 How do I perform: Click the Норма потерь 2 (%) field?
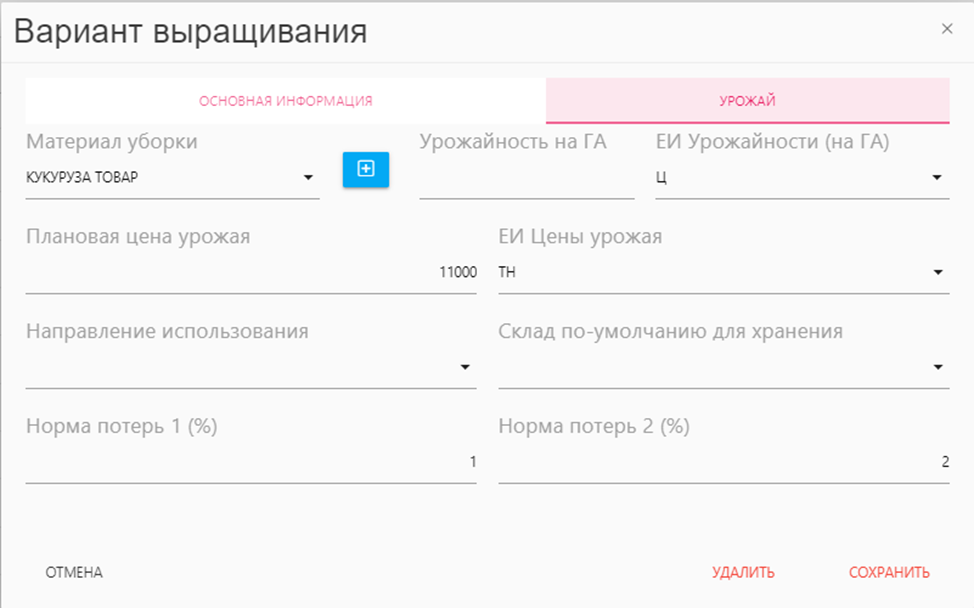pyautogui.click(x=723, y=462)
